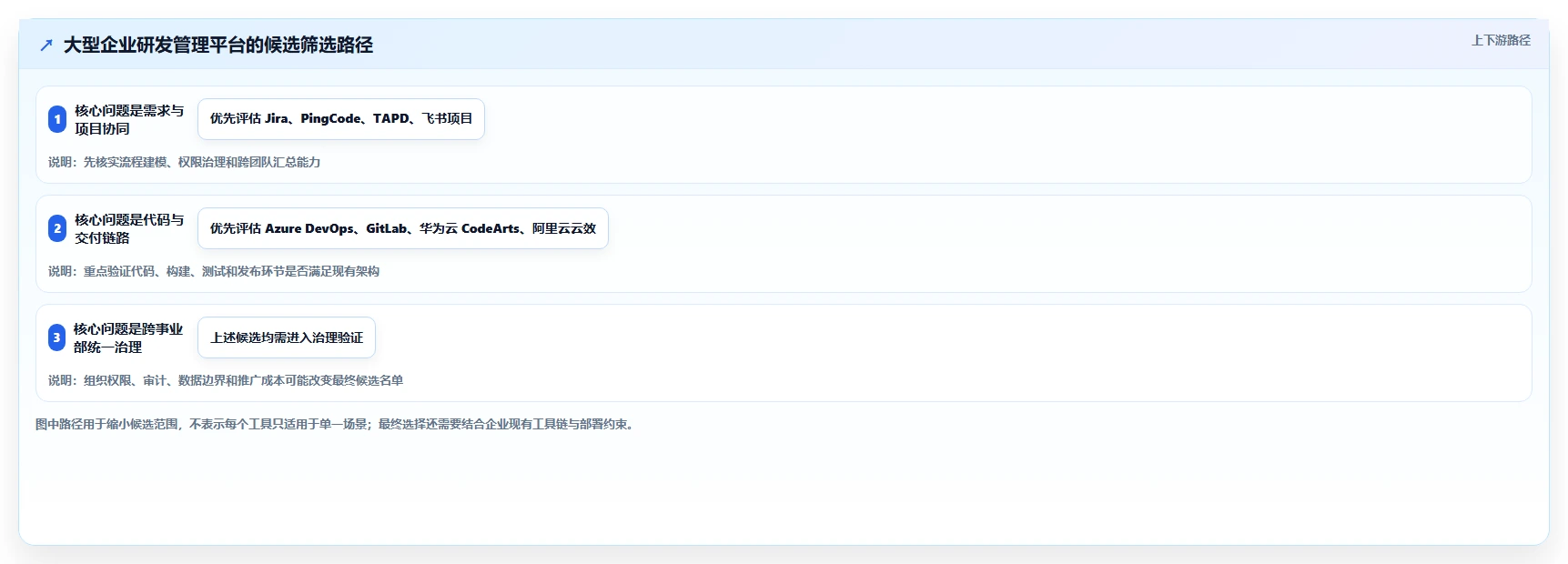
Task: Select the 核心问题是代码与交付链路 heading
Action: click(129, 228)
